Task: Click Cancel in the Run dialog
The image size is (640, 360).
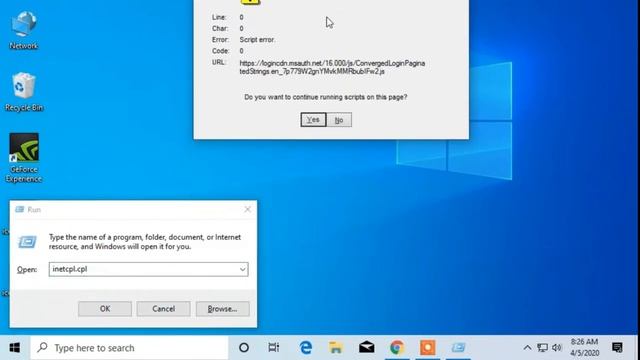Action: click(163, 309)
